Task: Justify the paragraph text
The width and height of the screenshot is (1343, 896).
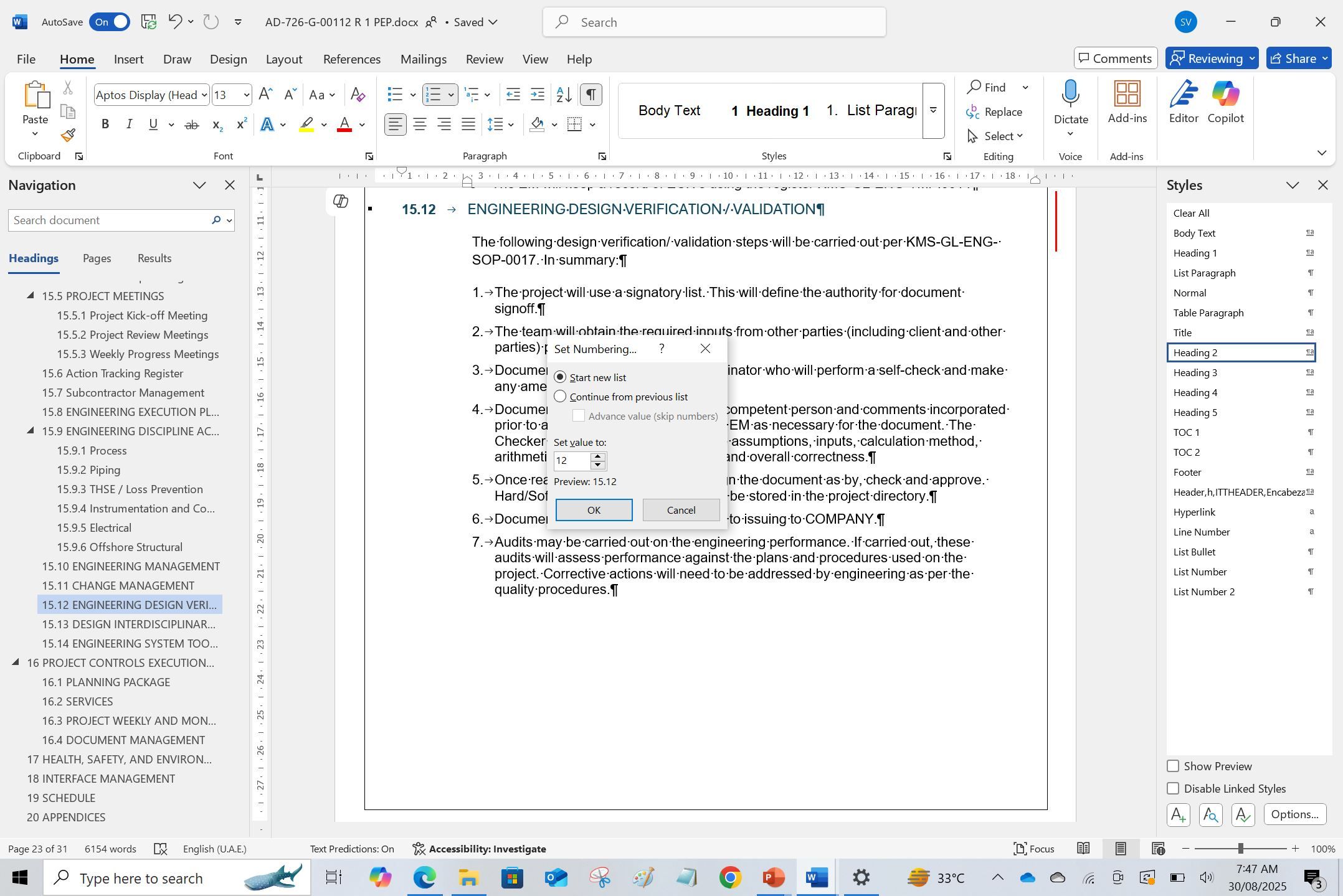Action: 468,125
